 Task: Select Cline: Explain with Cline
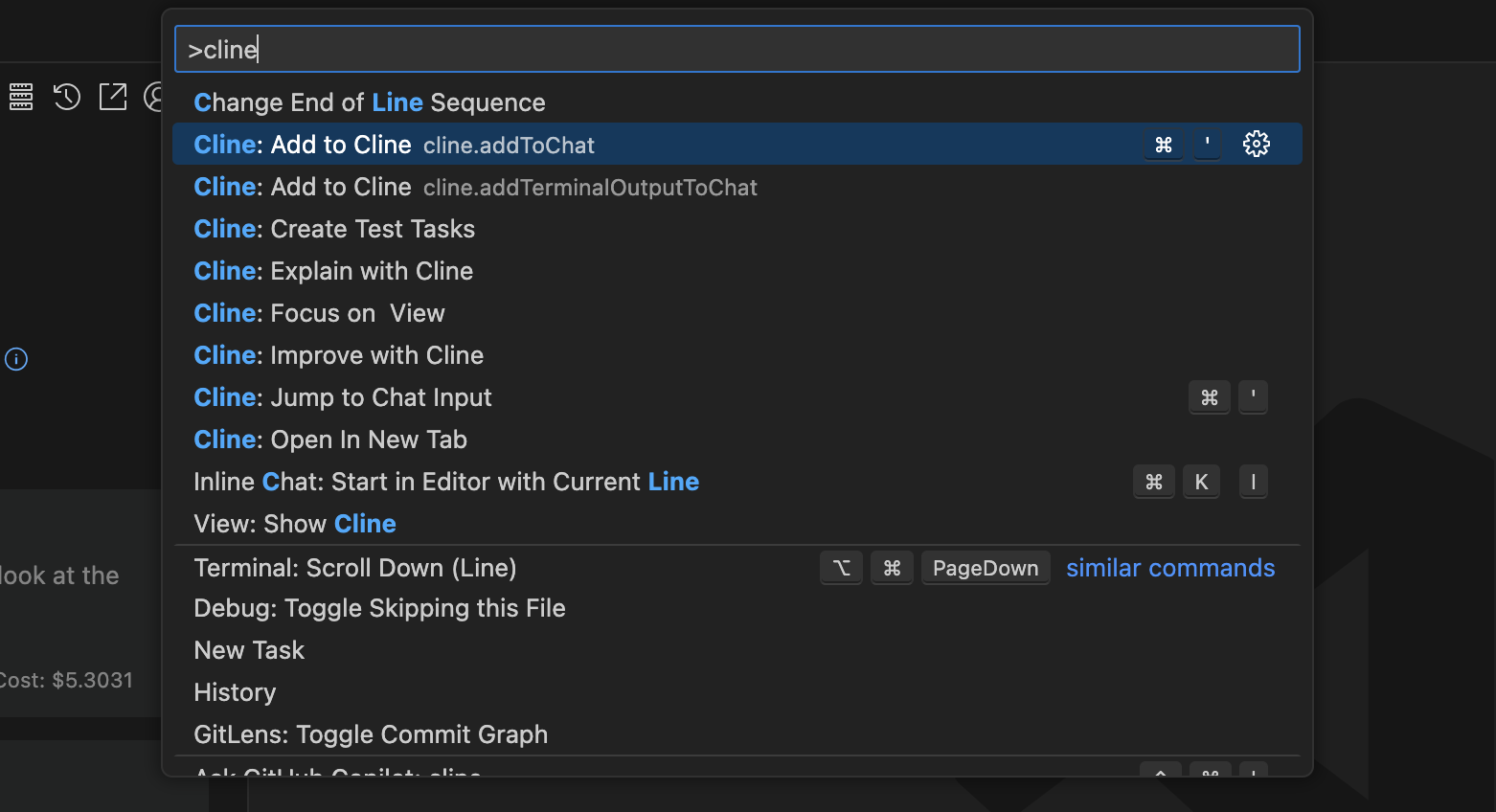click(737, 271)
